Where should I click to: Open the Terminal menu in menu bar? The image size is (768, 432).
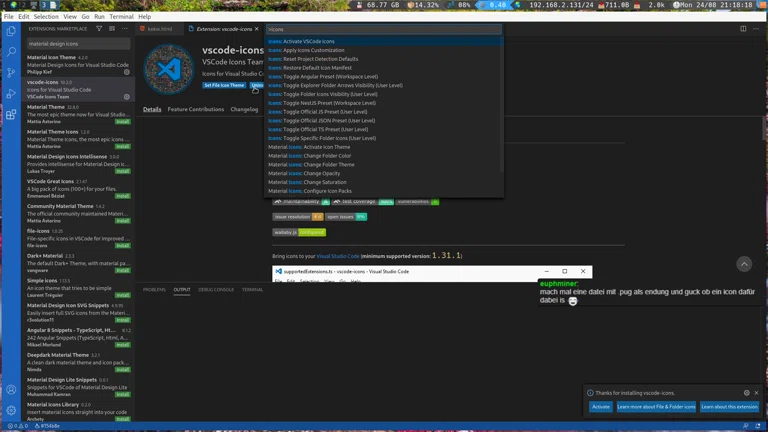click(x=121, y=17)
